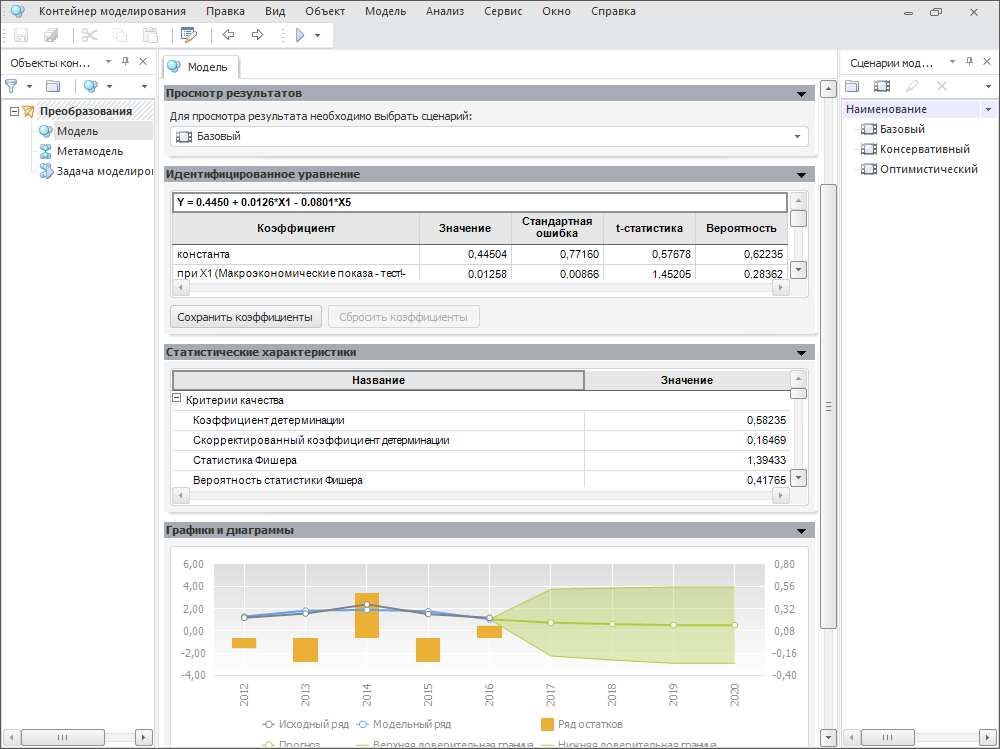Screen dimensions: 1000x749
Task: Open the Анализ menu
Action: coord(444,12)
